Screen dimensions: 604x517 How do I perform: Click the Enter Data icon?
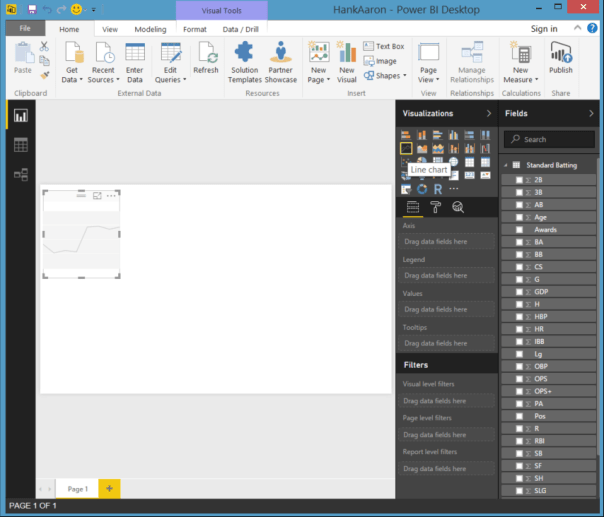point(135,62)
